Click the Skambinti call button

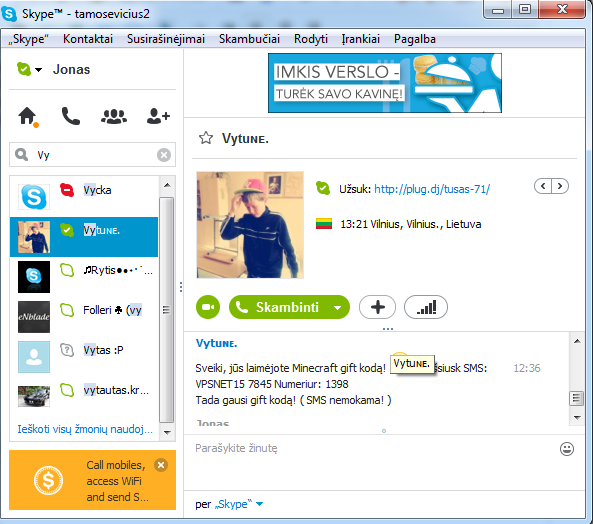click(279, 307)
